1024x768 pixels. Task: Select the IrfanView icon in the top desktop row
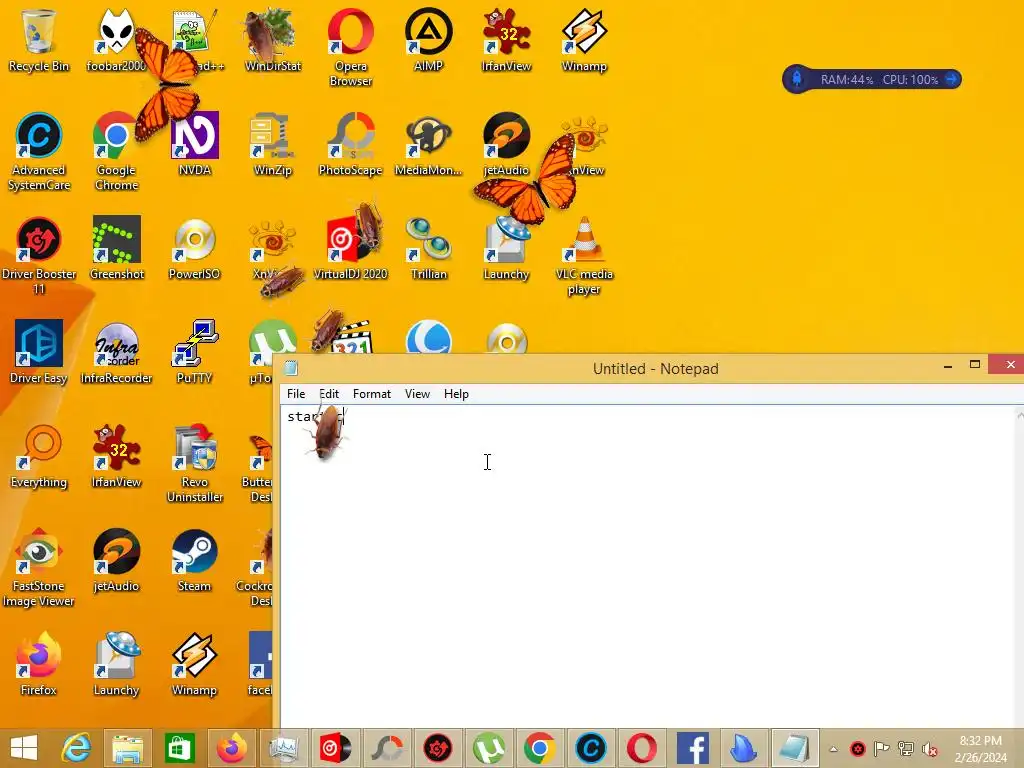pos(506,40)
